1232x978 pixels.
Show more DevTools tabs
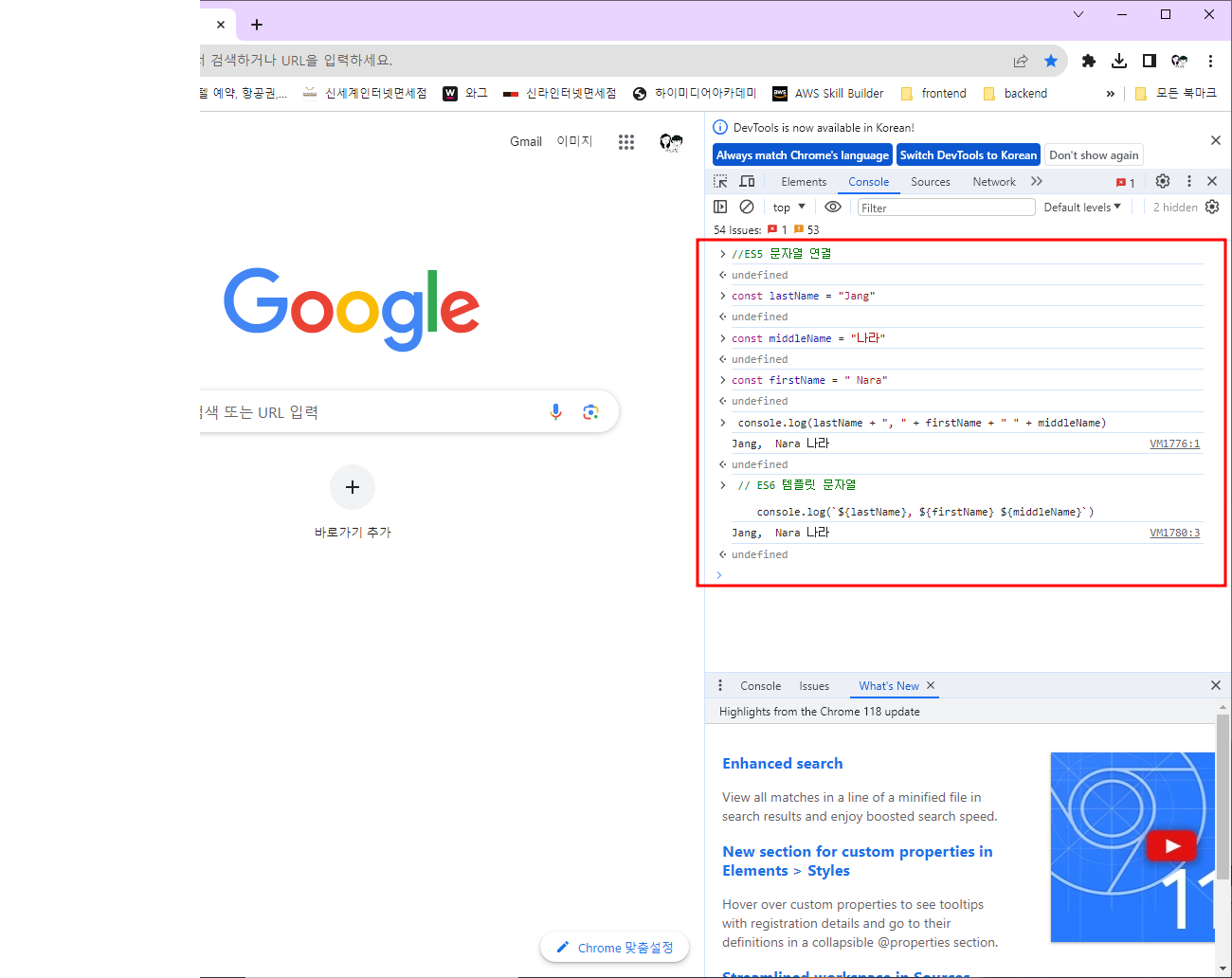coord(1037,181)
